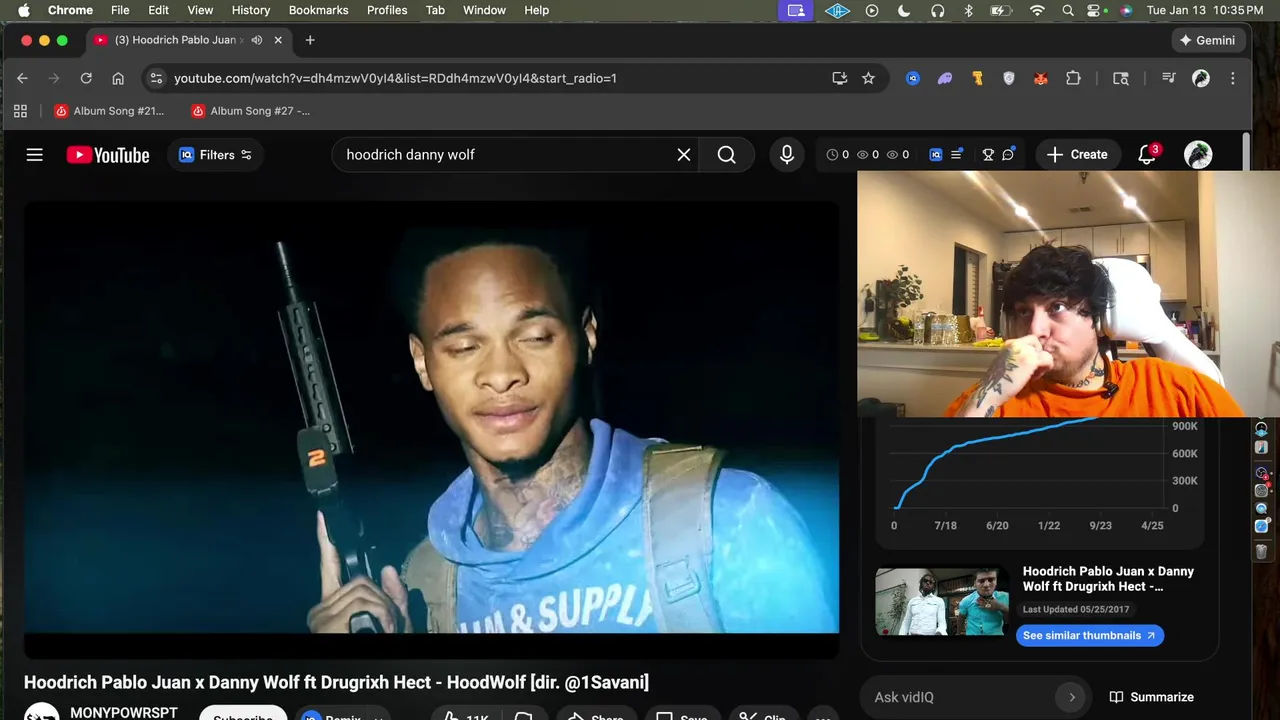Open the MONYPOWRSPT channel name
Viewport: 1280px width, 720px height.
124,713
